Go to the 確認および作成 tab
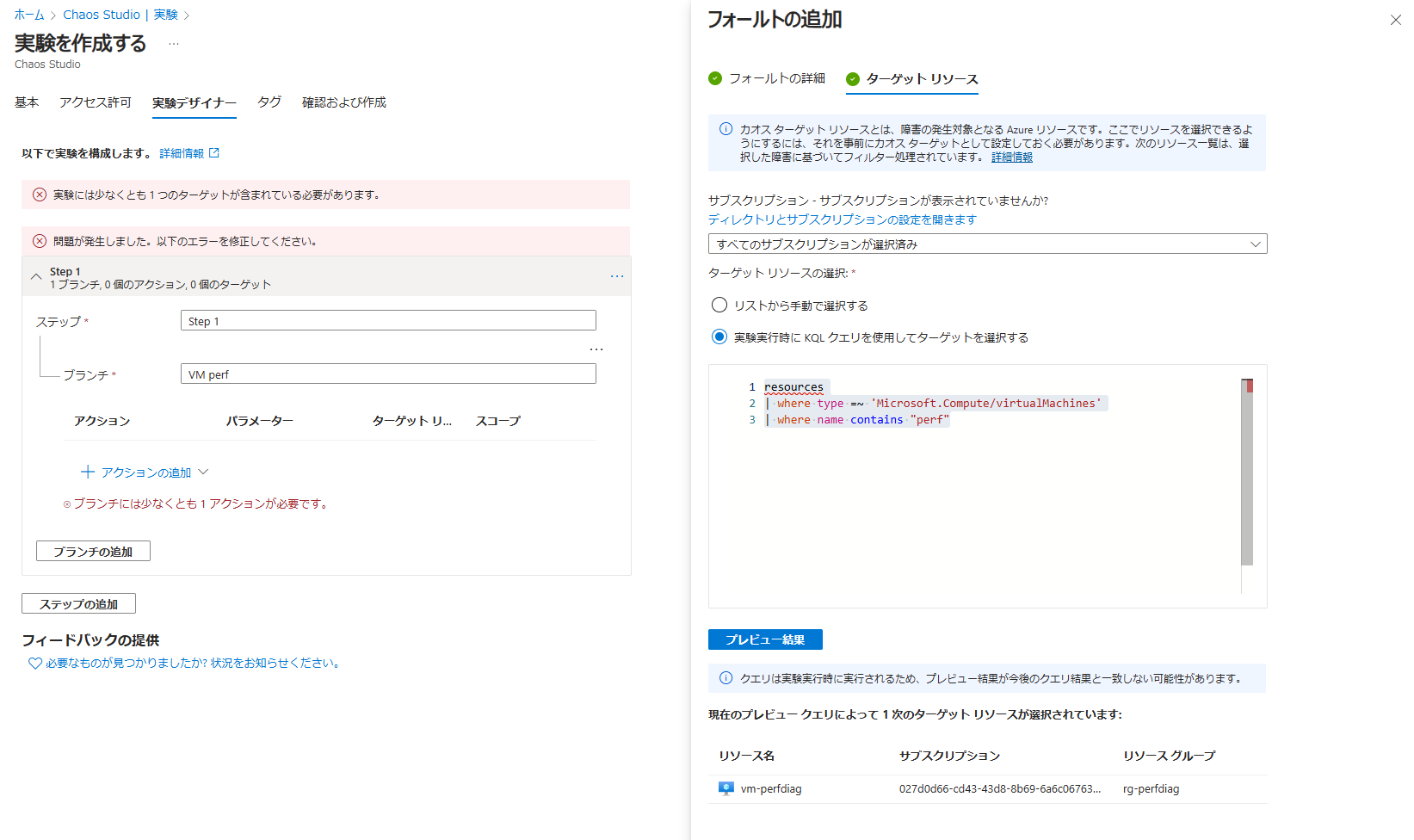 point(344,102)
